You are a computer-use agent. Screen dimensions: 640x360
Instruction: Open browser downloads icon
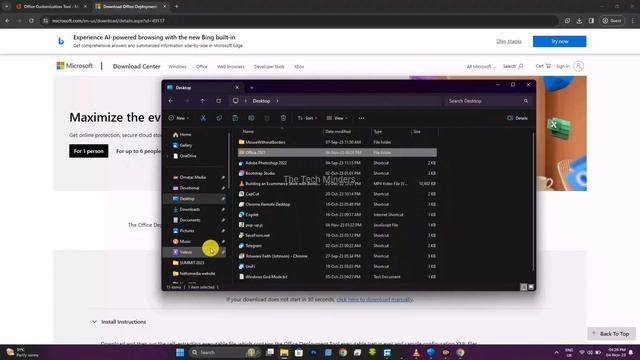579,20
